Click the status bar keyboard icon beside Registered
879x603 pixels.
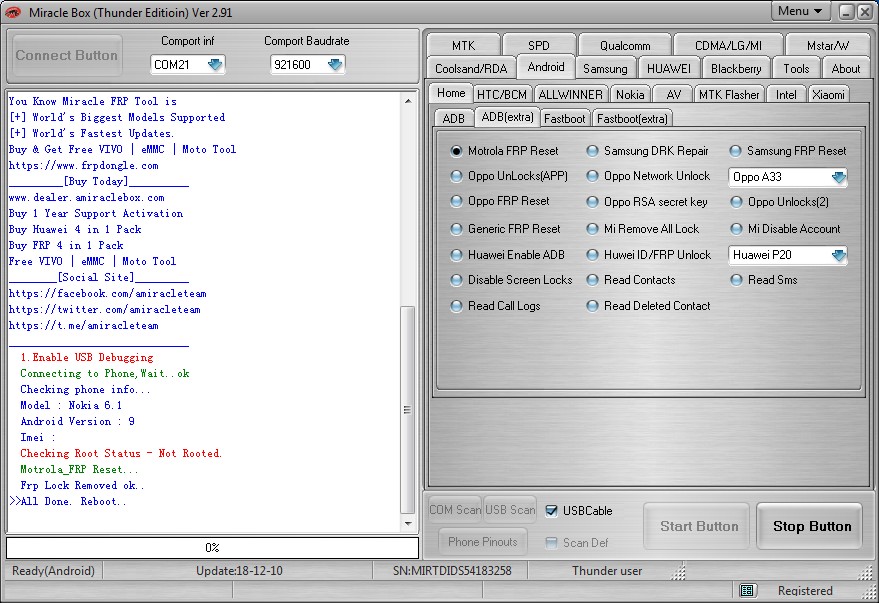click(x=746, y=590)
